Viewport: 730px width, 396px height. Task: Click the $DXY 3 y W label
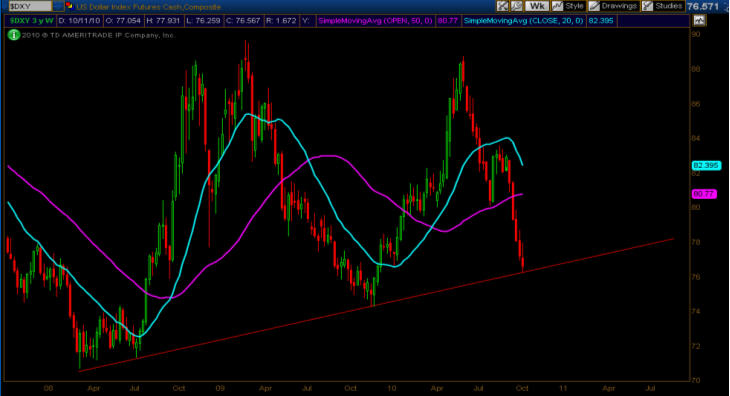[x=31, y=20]
